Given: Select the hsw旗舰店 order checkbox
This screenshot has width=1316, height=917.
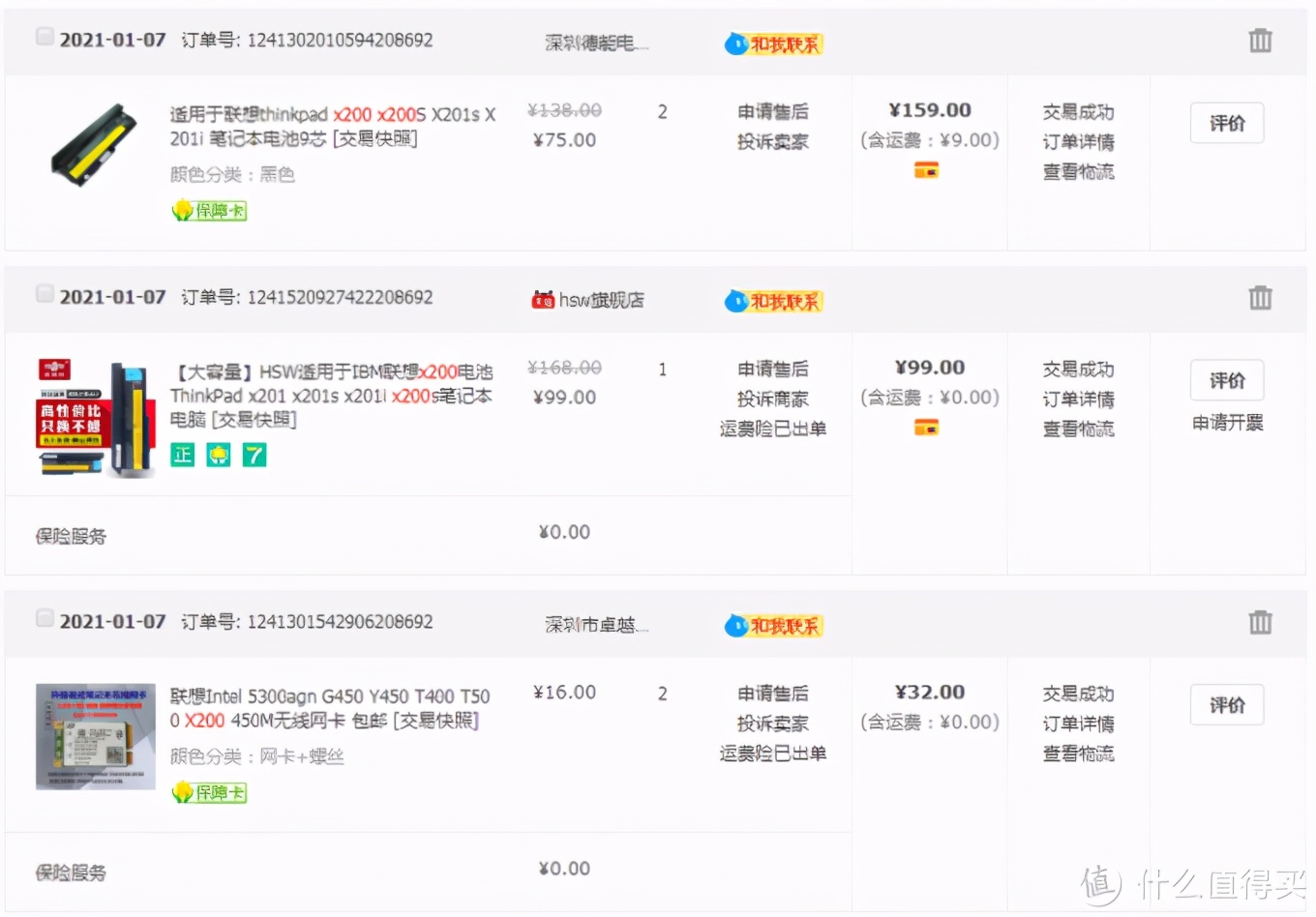Looking at the screenshot, I should [45, 293].
